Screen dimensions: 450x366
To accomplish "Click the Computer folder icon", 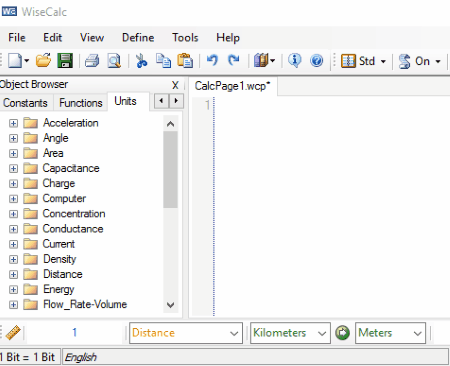I will pos(31,199).
